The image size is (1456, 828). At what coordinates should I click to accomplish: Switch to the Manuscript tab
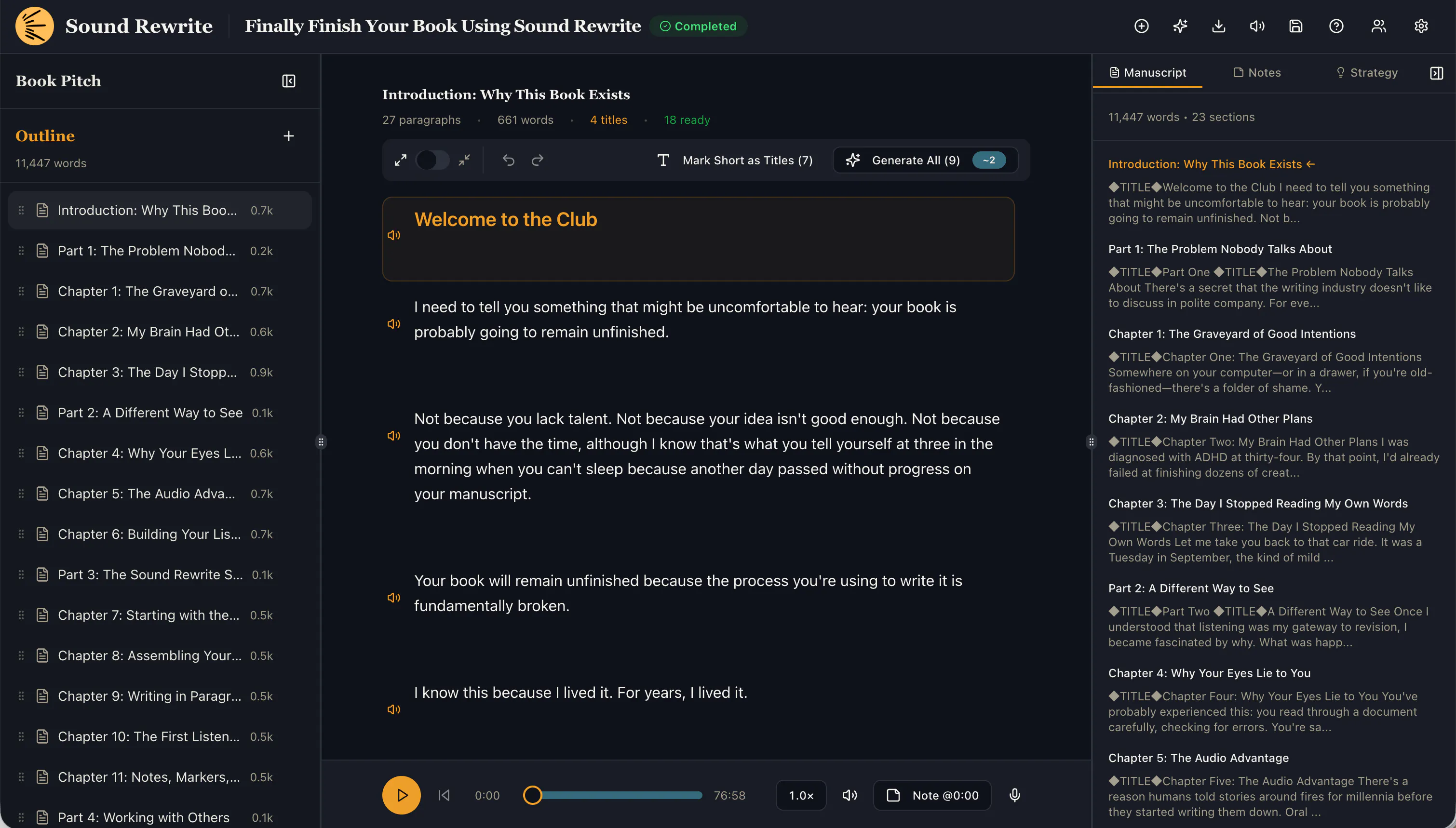click(x=1148, y=73)
